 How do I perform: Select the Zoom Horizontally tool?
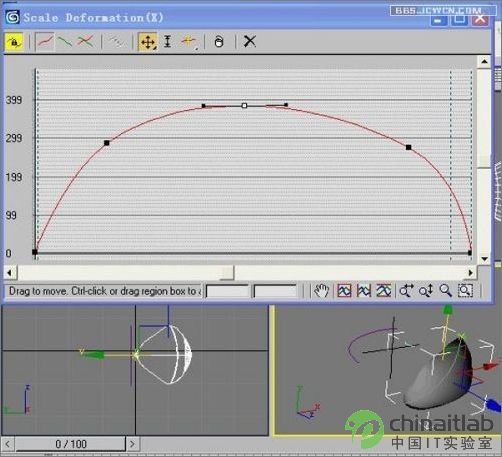(406, 291)
